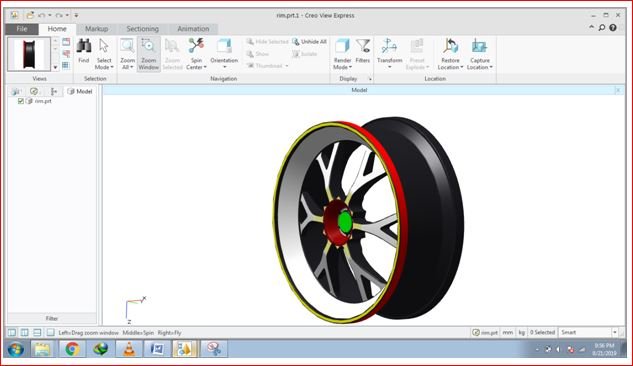
Task: Customize the quick access toolbar dropdown
Action: pyautogui.click(x=76, y=15)
